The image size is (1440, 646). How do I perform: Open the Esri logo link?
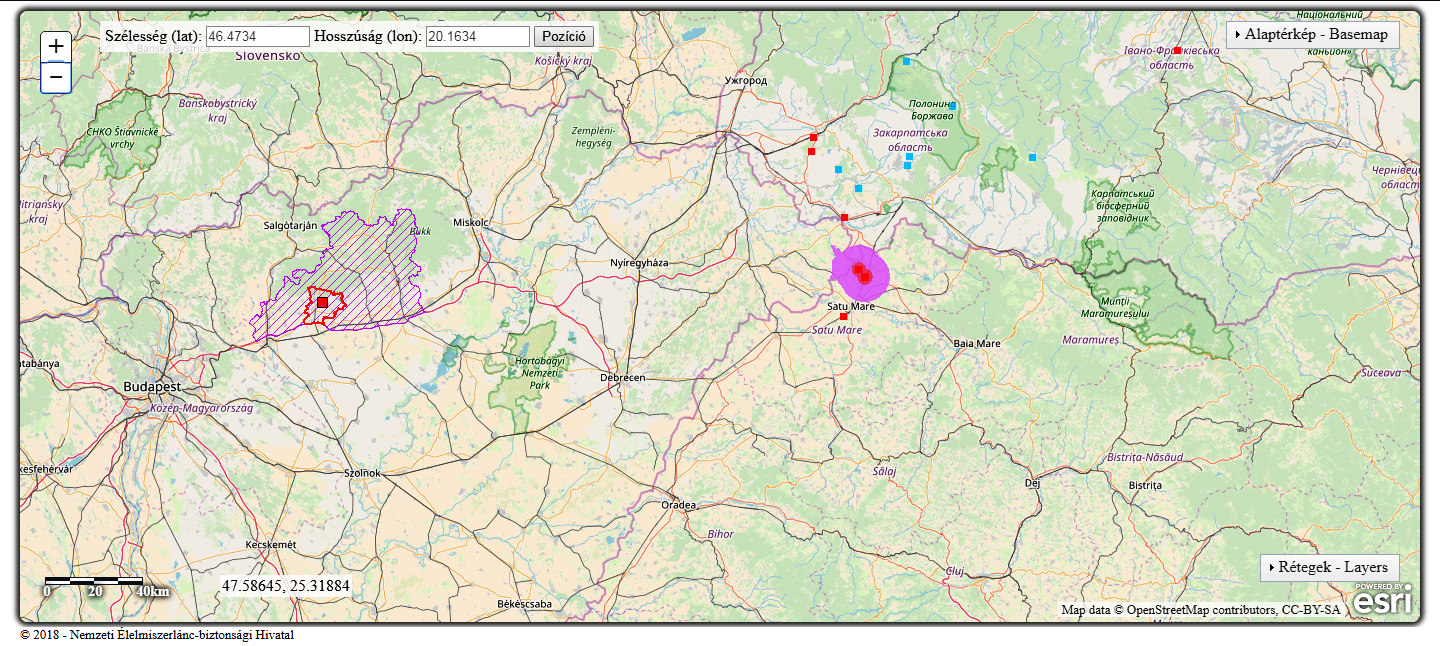[1383, 599]
